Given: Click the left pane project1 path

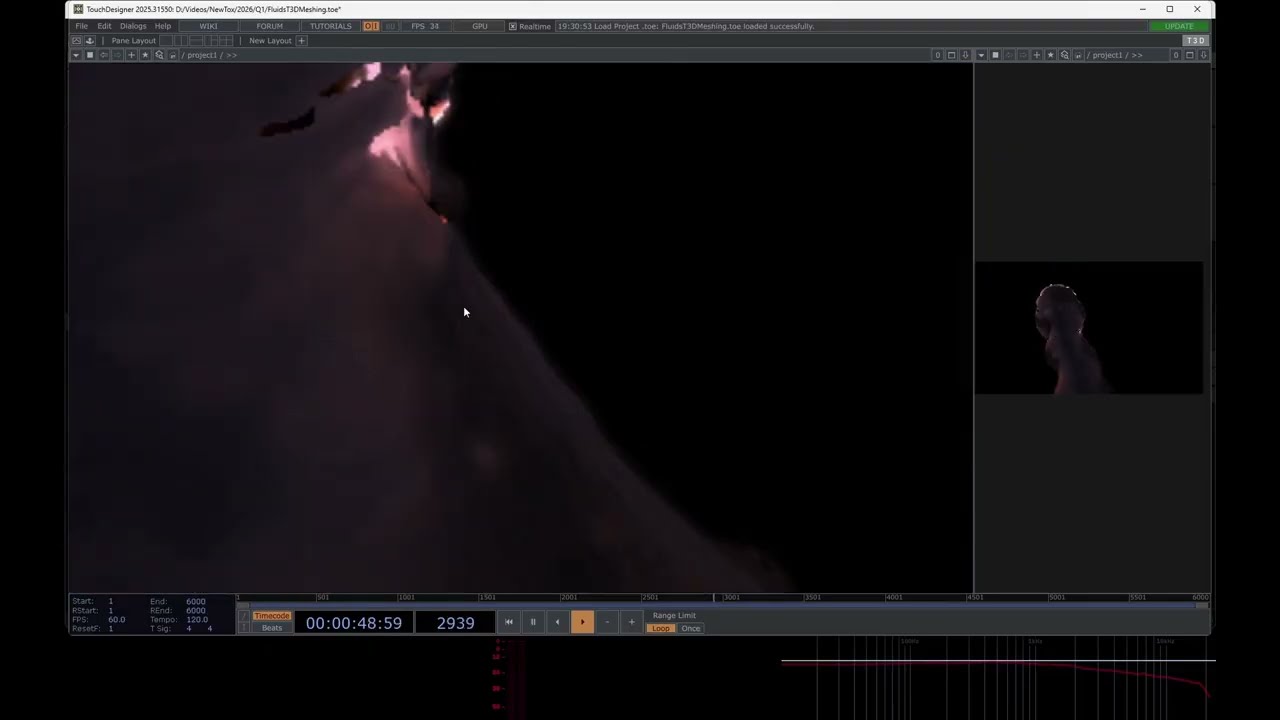Looking at the screenshot, I should click(x=203, y=55).
